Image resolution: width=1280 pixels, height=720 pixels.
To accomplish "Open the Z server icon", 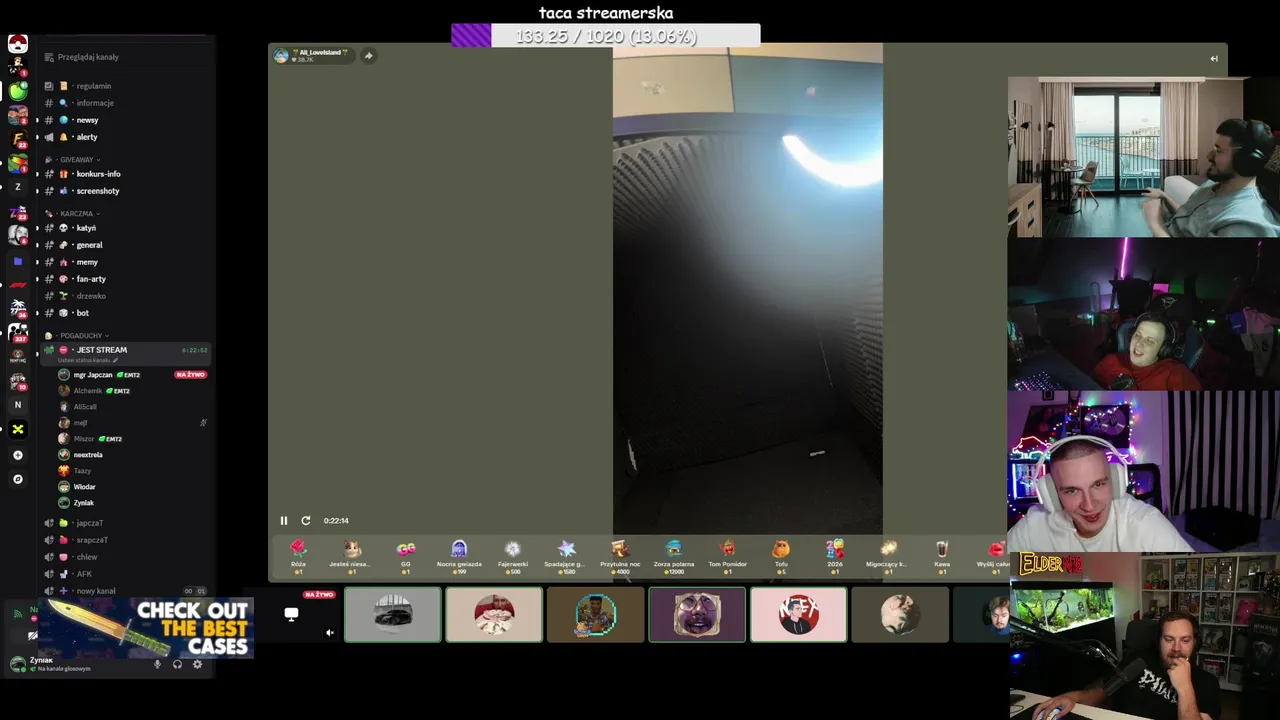I will [x=17, y=187].
